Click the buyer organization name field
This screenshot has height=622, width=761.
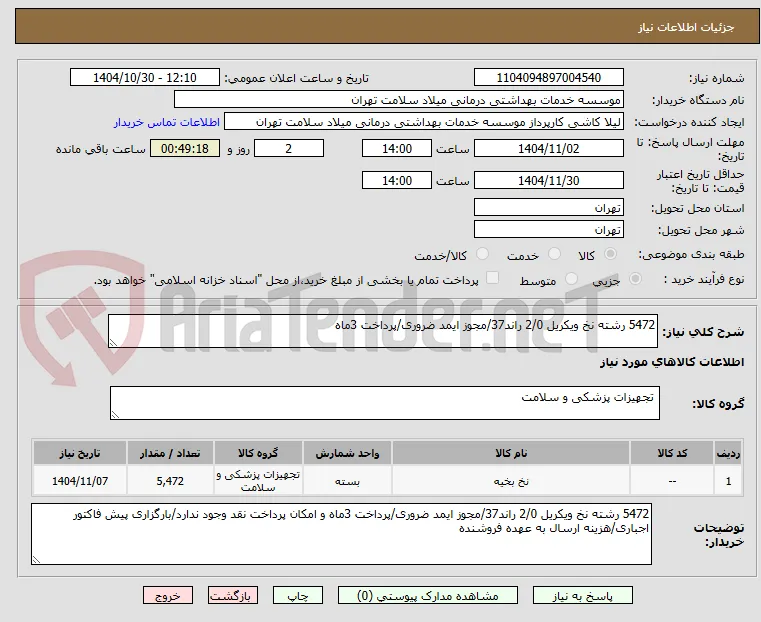coord(398,99)
